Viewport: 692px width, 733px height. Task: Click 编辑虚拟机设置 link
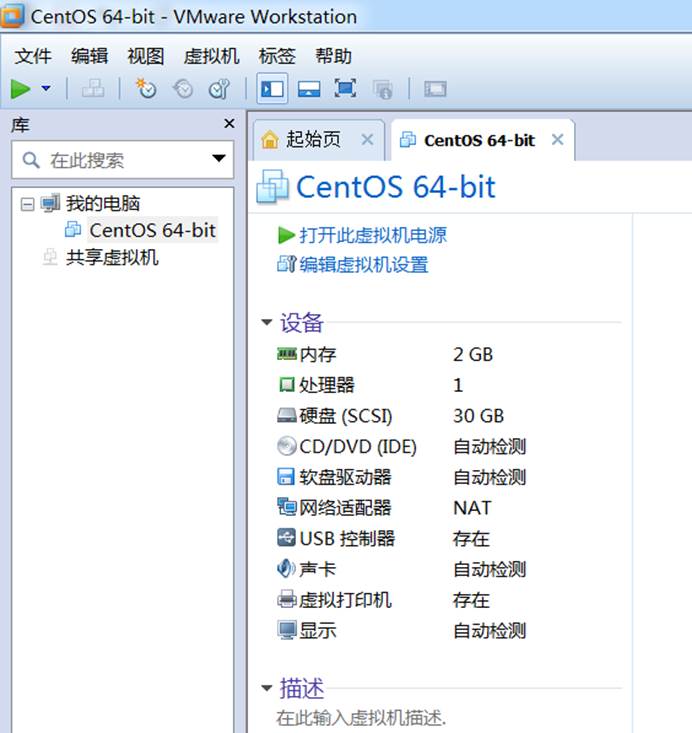click(364, 265)
